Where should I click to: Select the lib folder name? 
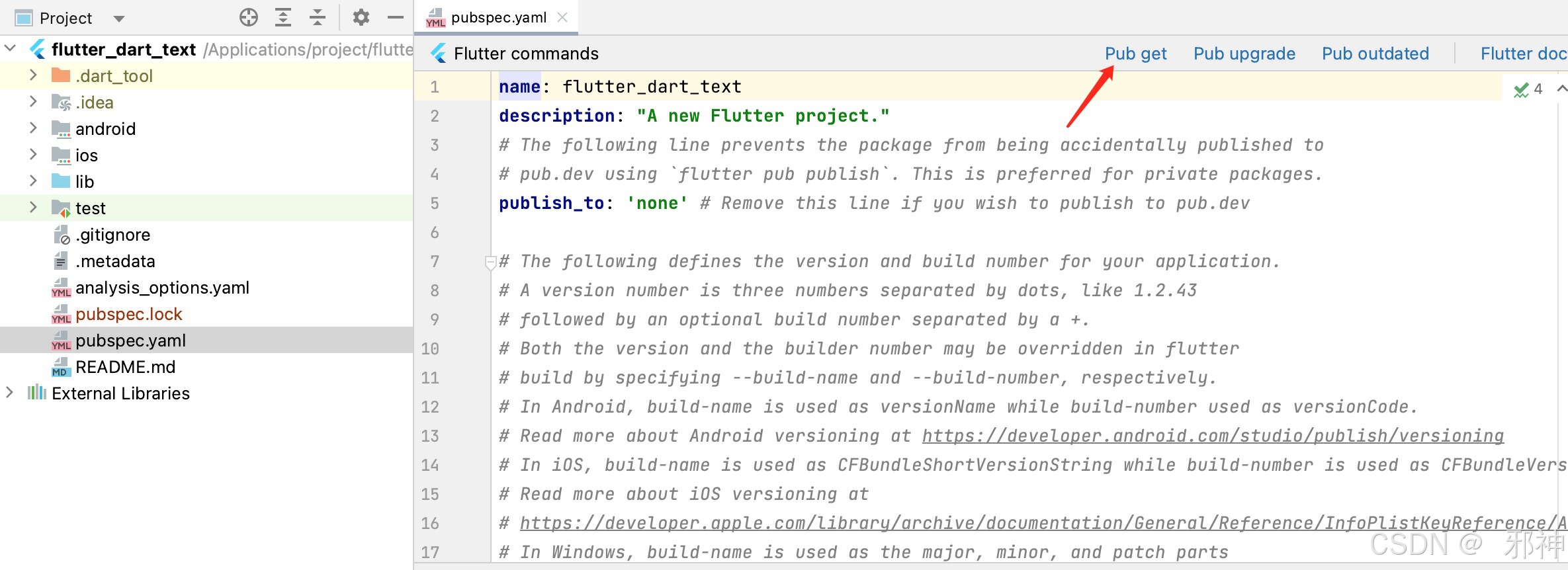click(x=85, y=182)
